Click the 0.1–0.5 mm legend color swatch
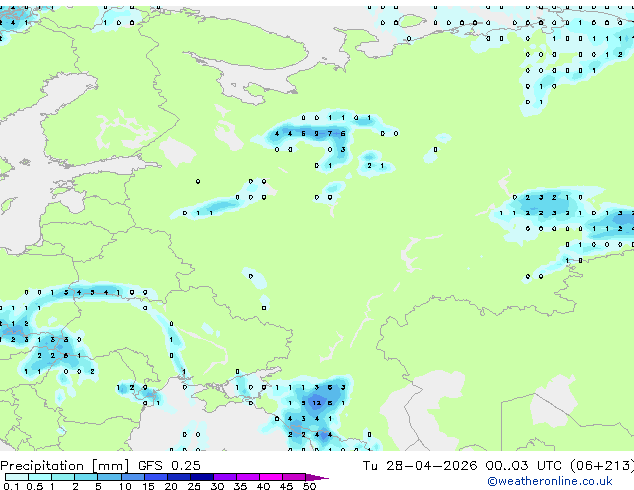 [x=17, y=477]
